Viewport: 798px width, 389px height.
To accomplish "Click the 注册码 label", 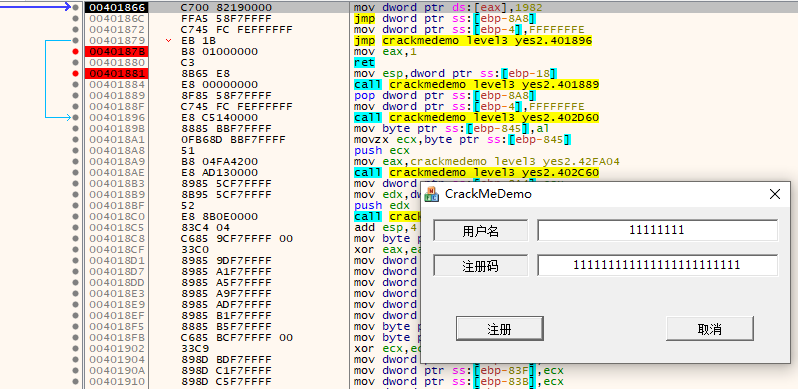I will pos(480,266).
